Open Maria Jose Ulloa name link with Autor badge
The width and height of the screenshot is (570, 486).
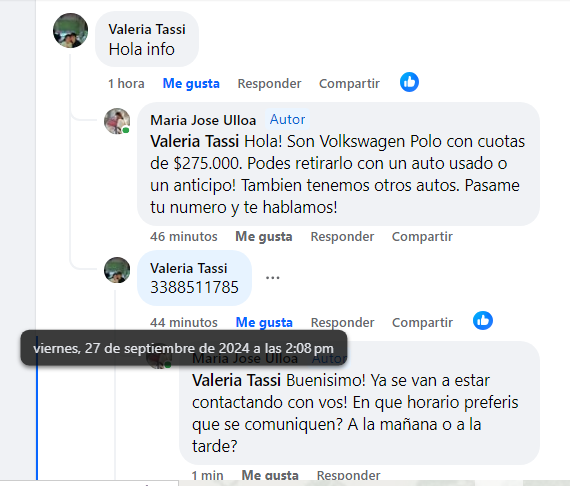203,120
